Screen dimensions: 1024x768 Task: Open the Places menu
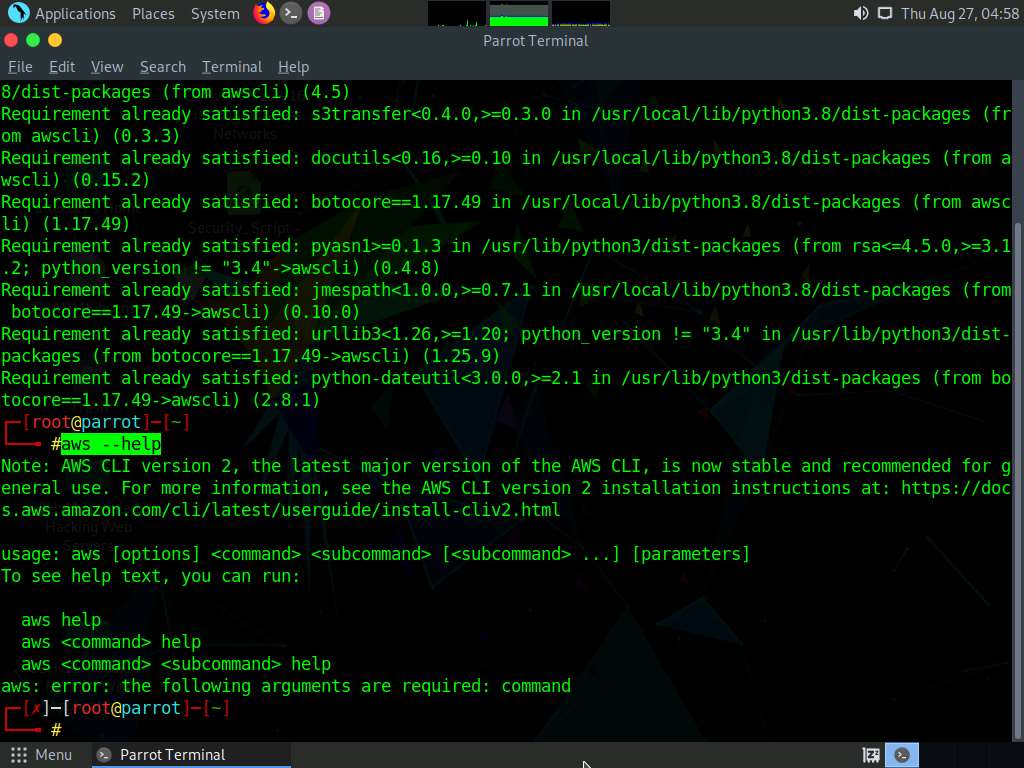click(153, 13)
